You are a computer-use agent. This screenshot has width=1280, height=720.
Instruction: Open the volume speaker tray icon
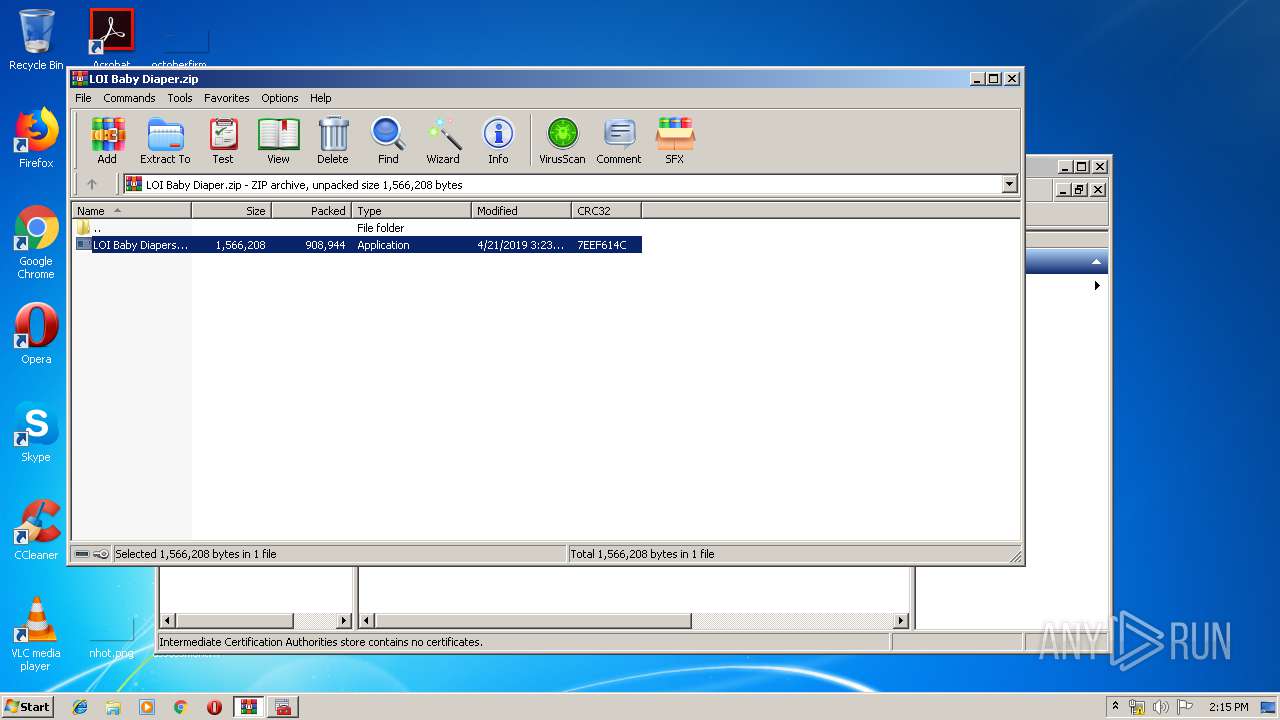[1161, 707]
